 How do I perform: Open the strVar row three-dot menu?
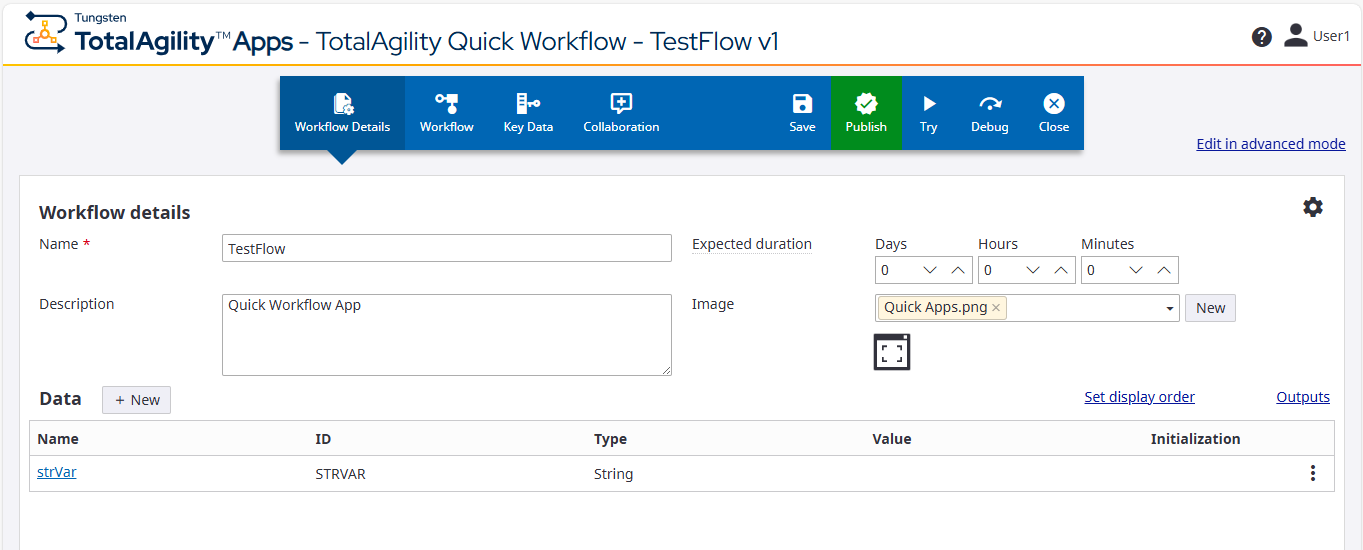[1313, 474]
